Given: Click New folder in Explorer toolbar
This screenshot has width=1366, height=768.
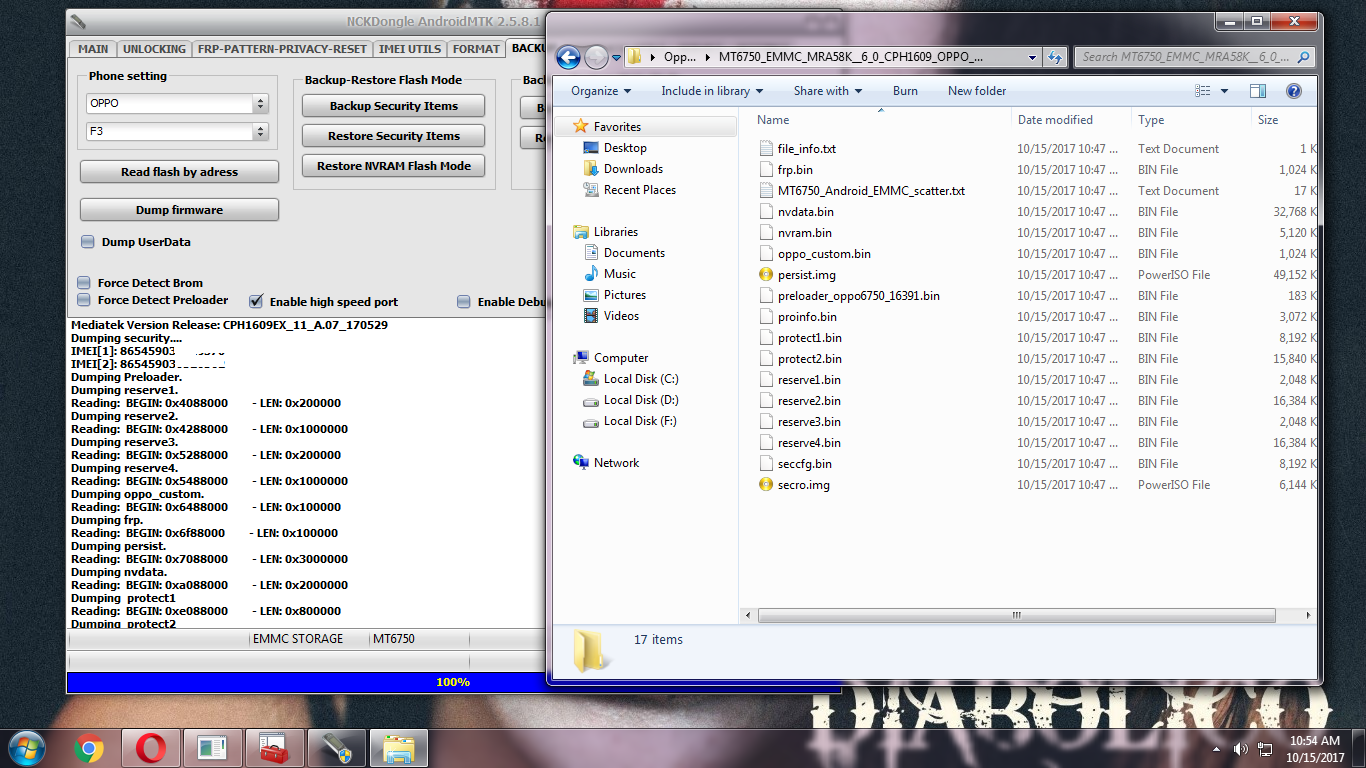Looking at the screenshot, I should click(x=977, y=91).
